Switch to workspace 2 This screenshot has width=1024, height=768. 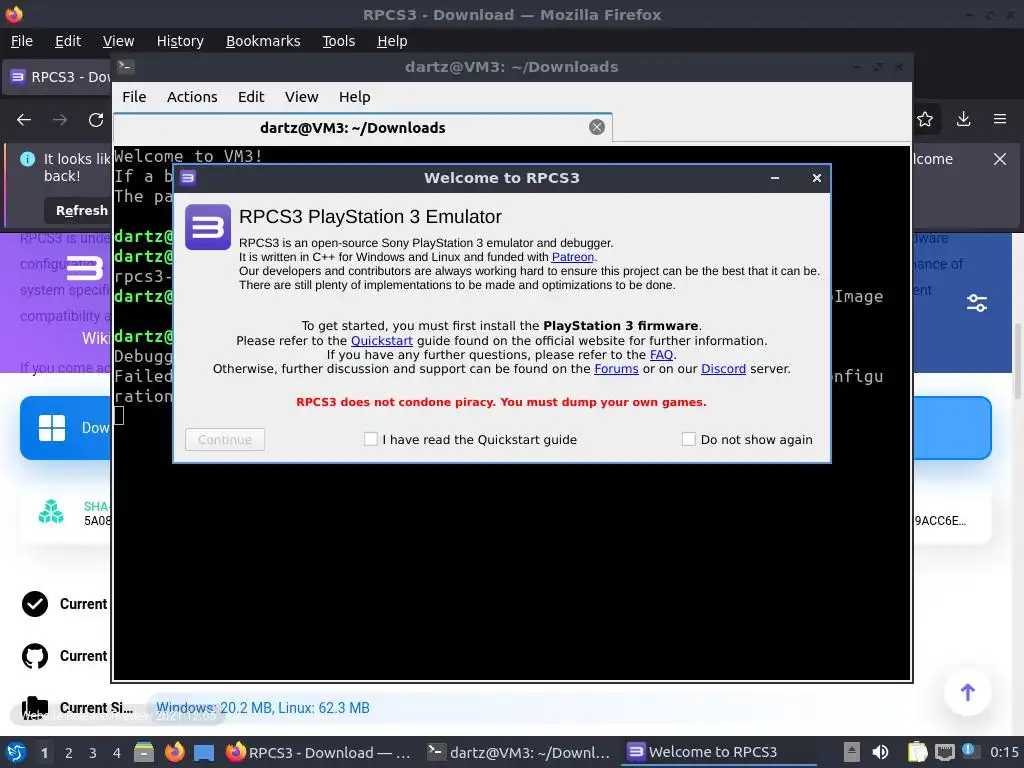coord(69,753)
